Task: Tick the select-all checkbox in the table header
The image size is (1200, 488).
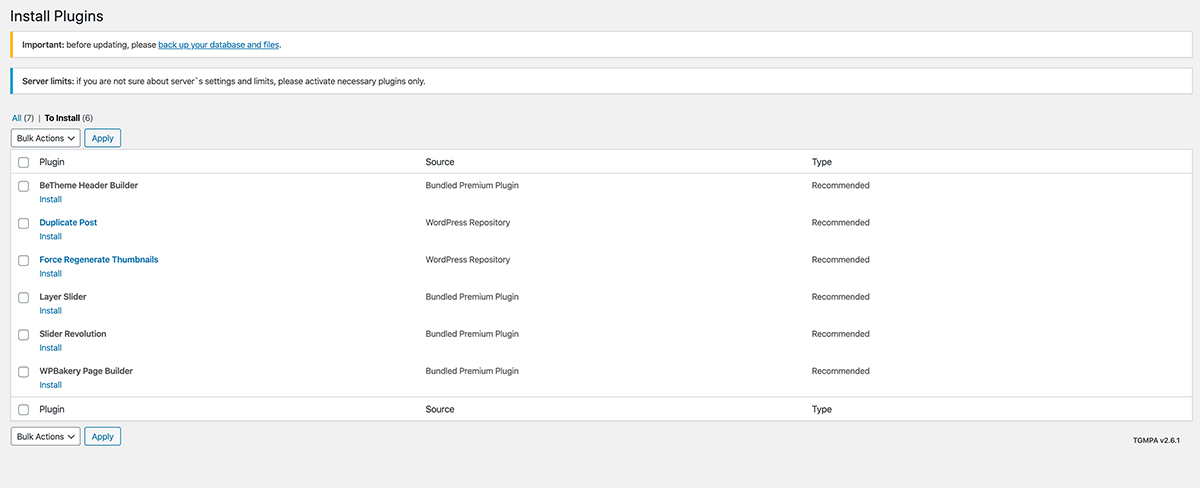Action: point(23,162)
